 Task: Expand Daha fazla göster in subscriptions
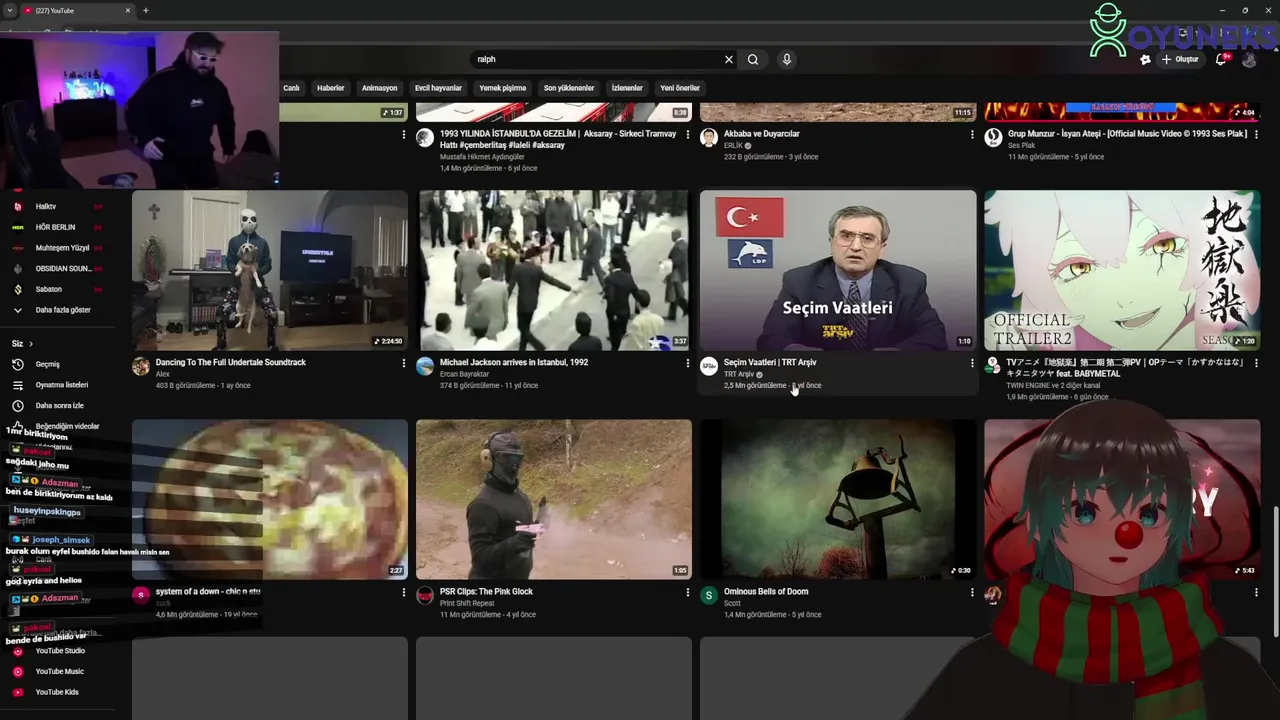click(62, 310)
